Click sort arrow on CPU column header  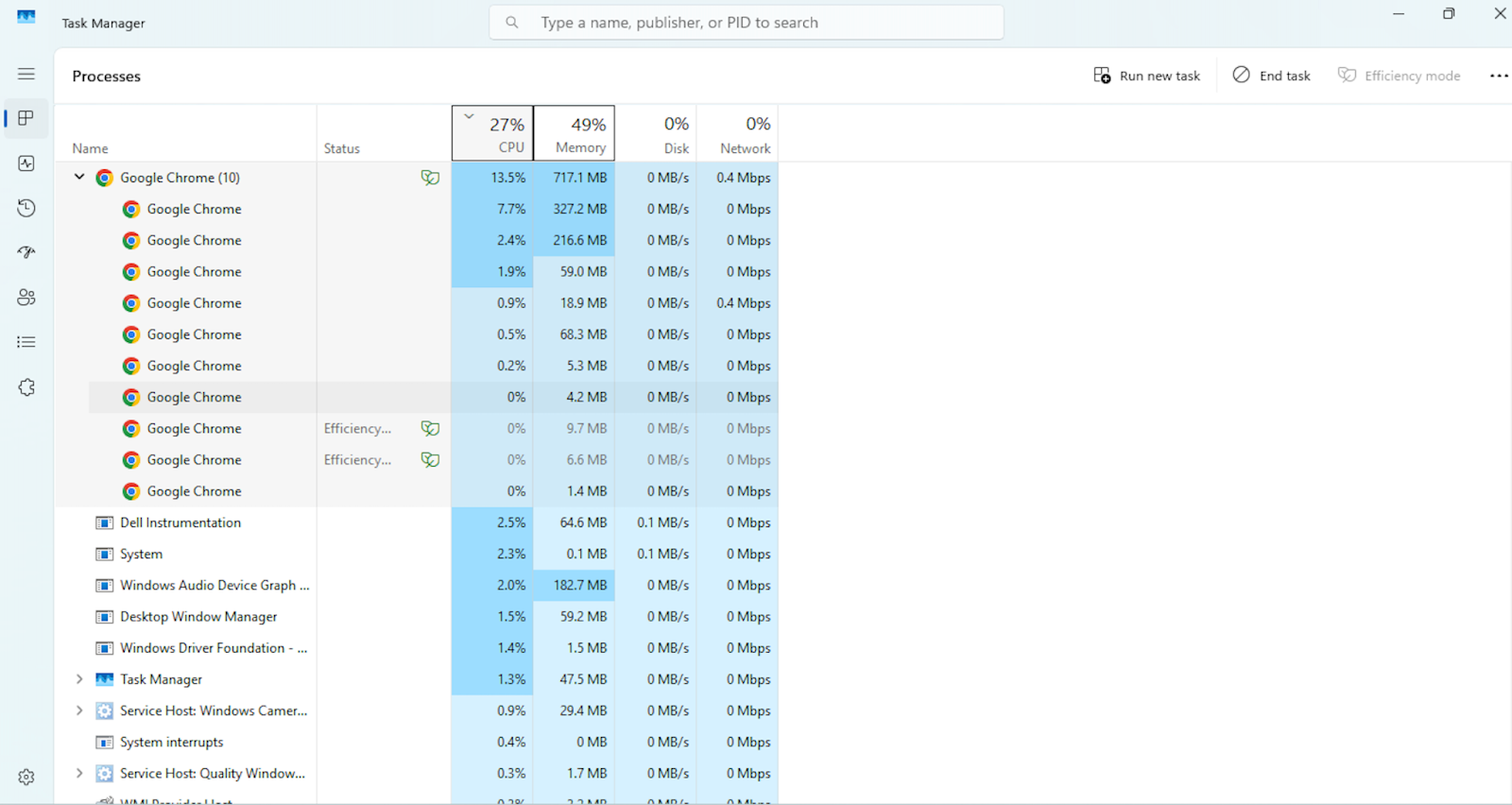[x=469, y=117]
